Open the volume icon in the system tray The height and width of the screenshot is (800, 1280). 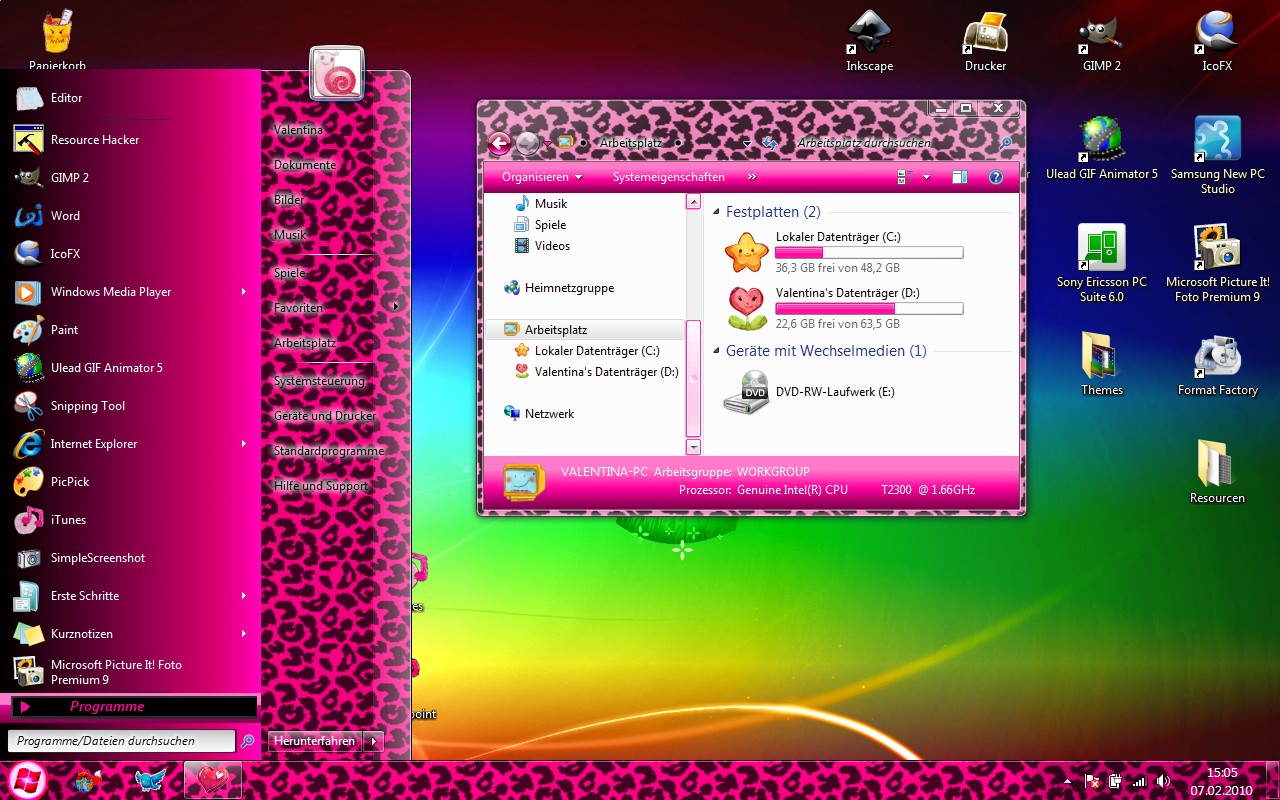tap(1163, 779)
